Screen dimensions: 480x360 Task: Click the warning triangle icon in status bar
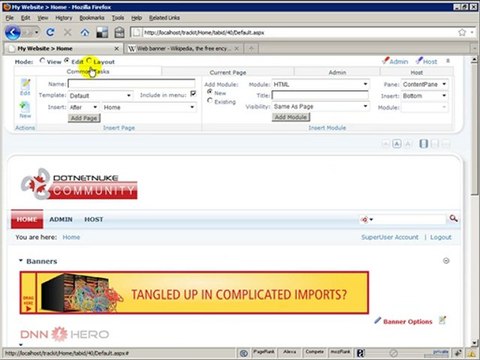click(x=472, y=353)
